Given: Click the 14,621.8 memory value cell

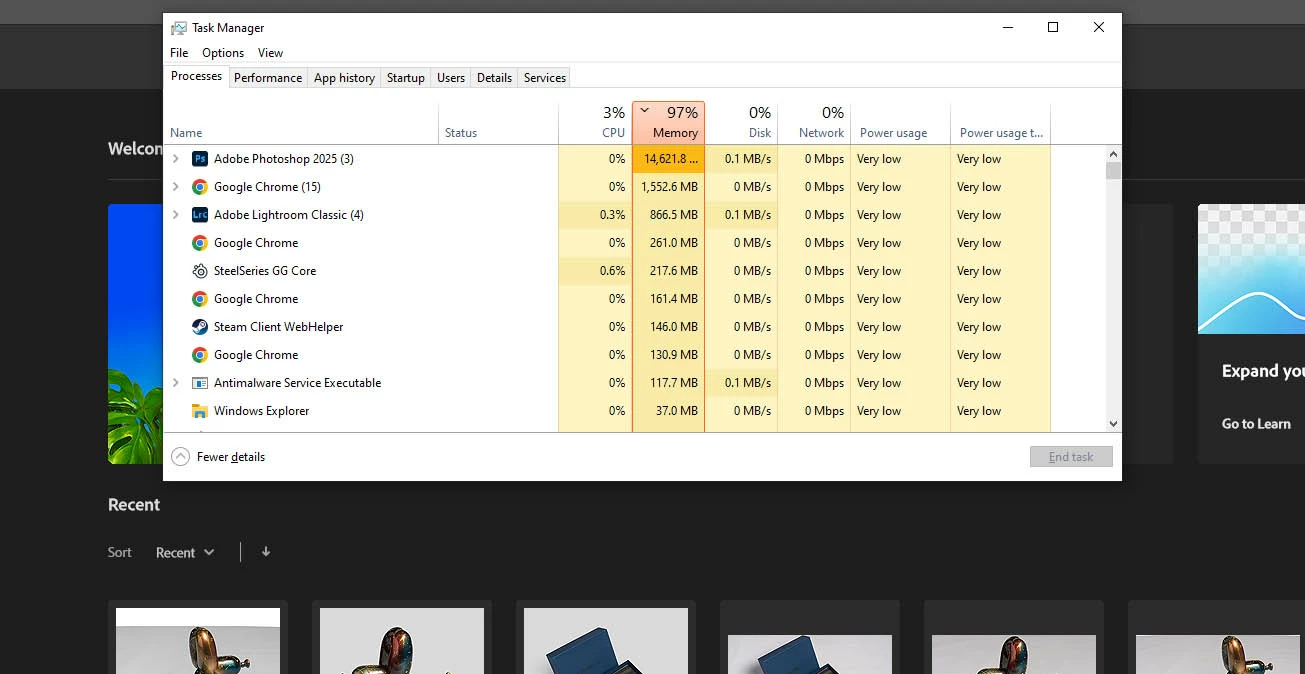Looking at the screenshot, I should click(x=668, y=159).
